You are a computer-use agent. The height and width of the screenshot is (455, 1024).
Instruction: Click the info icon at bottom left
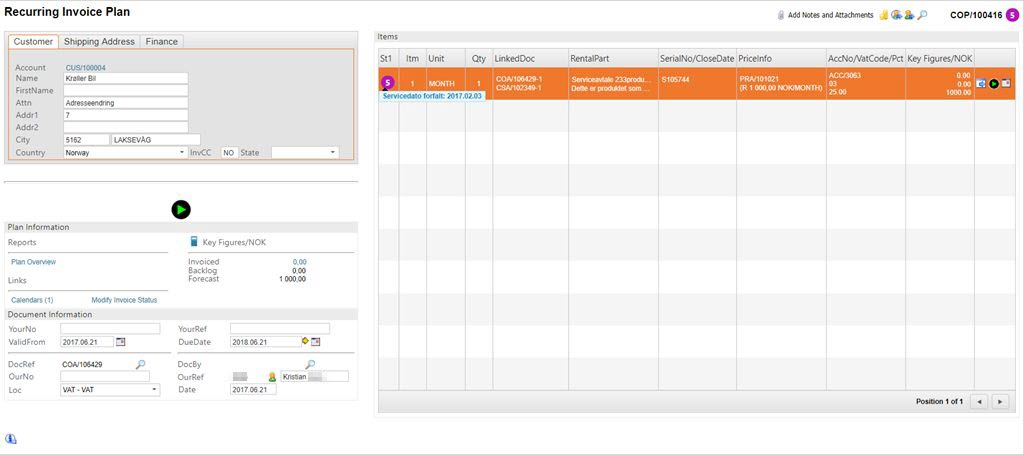click(11, 438)
